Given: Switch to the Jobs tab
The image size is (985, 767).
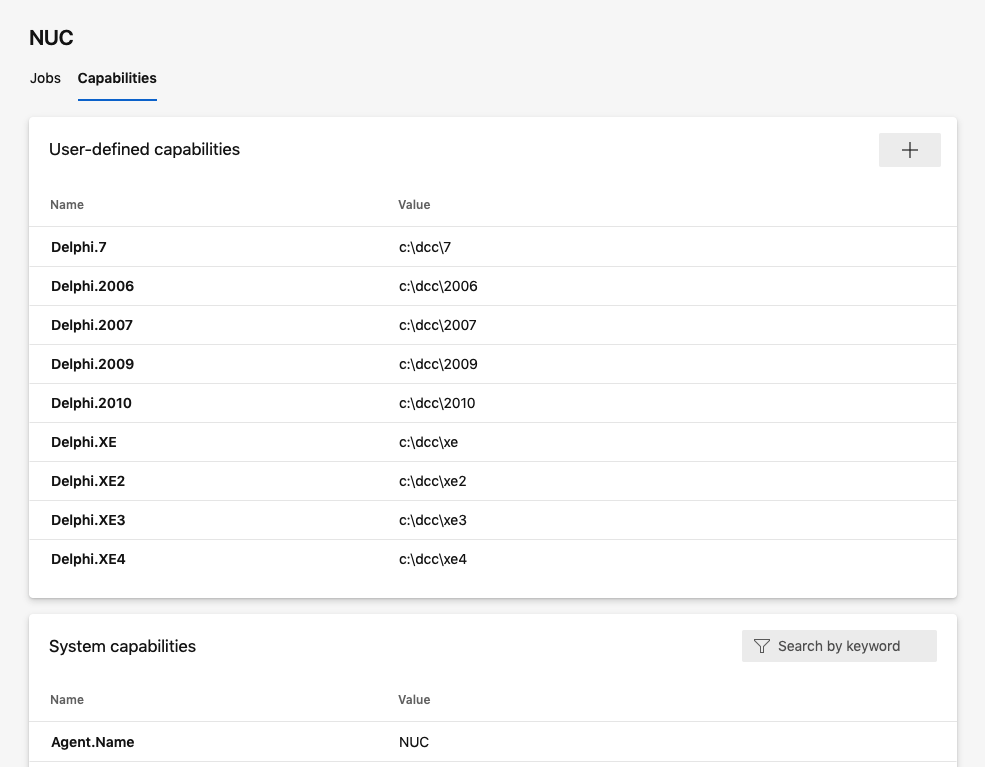Looking at the screenshot, I should click(x=45, y=79).
